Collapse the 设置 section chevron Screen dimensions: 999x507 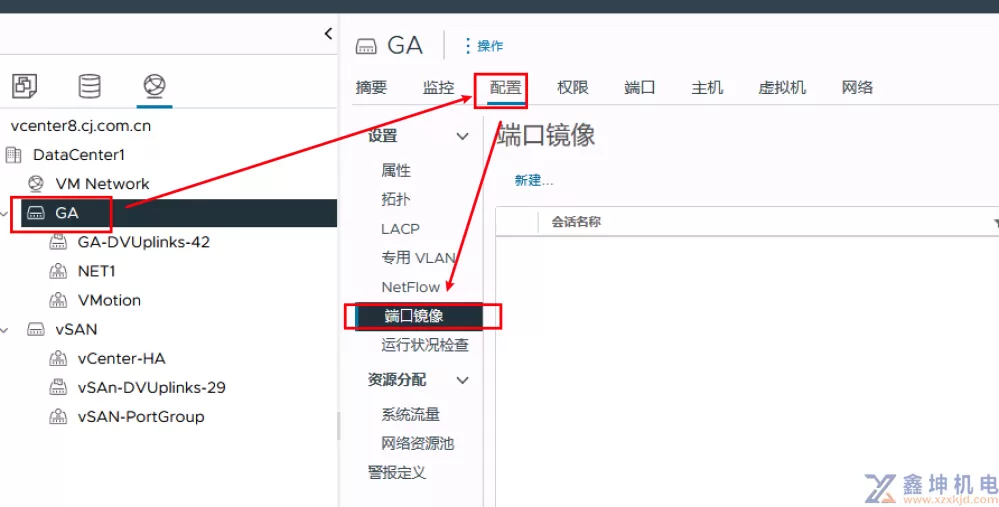tap(463, 136)
